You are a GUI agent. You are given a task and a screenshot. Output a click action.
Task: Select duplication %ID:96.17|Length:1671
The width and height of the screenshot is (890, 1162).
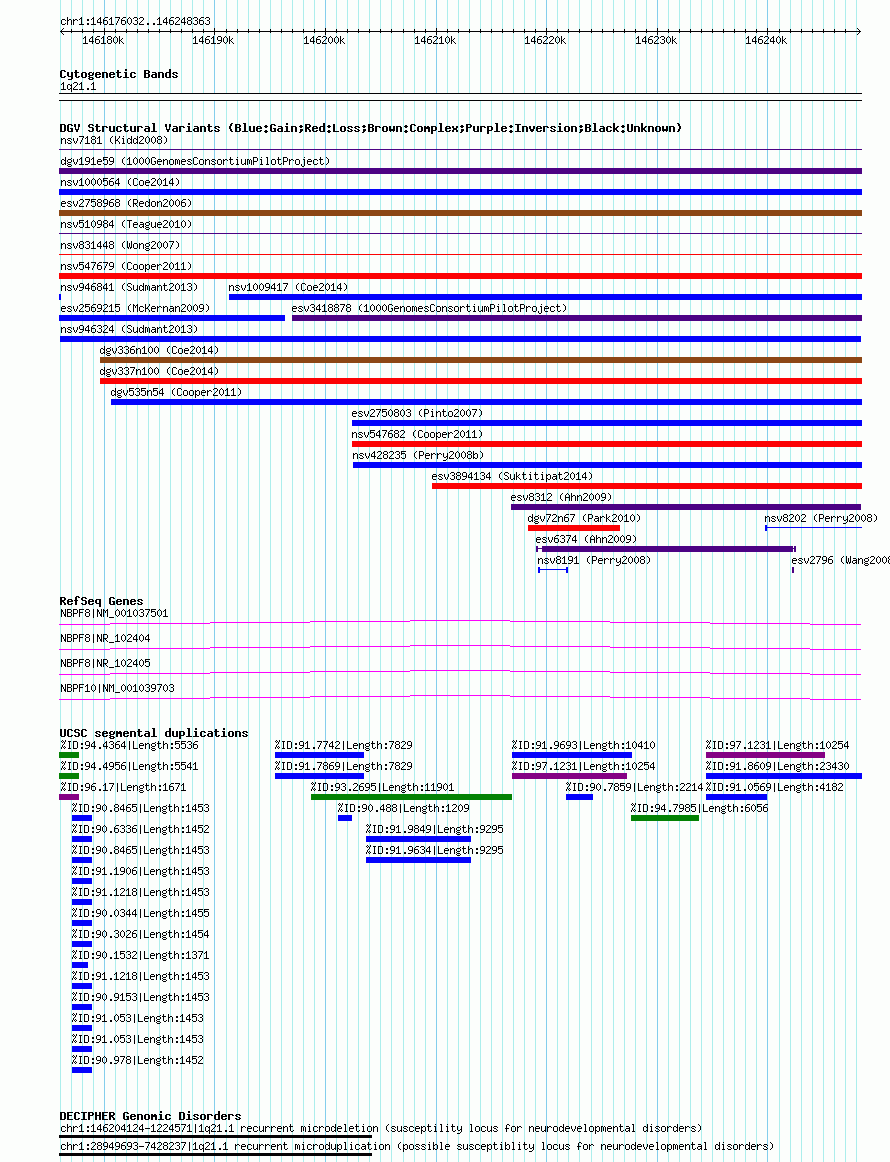(x=123, y=787)
